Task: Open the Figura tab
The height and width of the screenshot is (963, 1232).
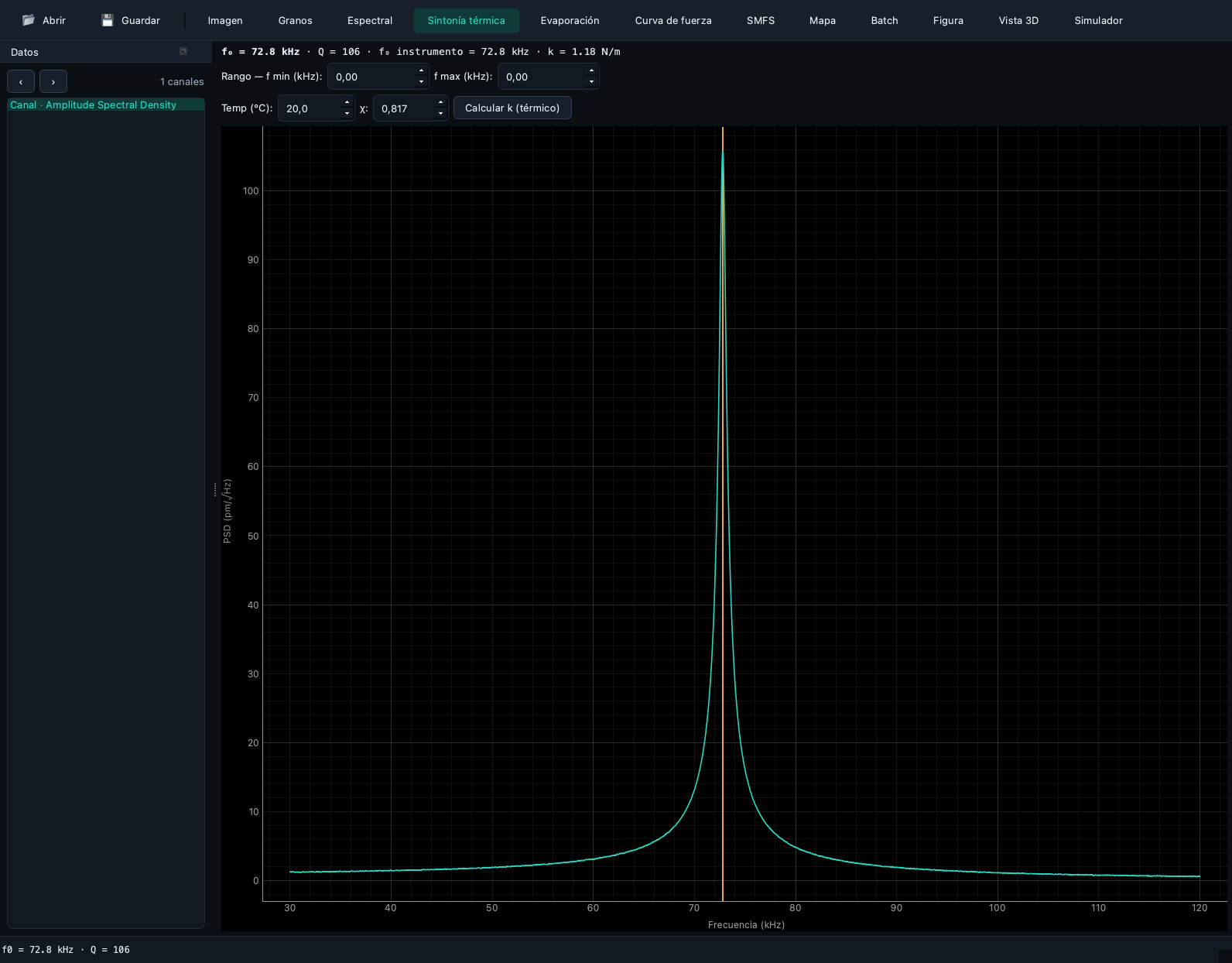Action: pos(949,20)
